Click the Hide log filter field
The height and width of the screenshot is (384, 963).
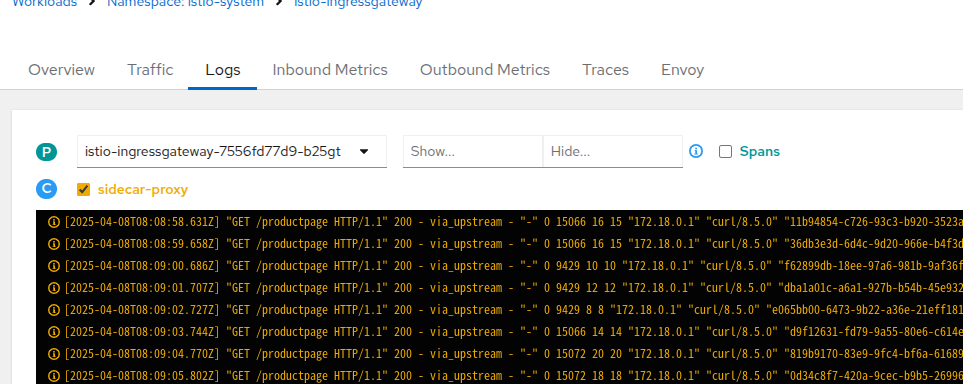click(x=613, y=151)
